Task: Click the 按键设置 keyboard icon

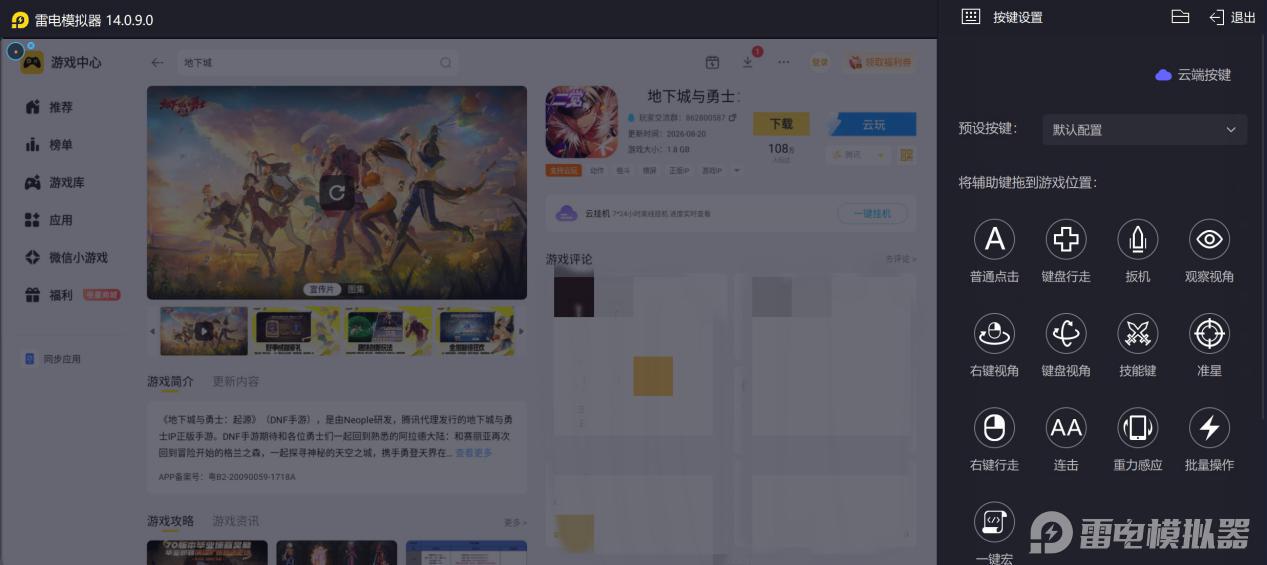Action: (x=970, y=17)
